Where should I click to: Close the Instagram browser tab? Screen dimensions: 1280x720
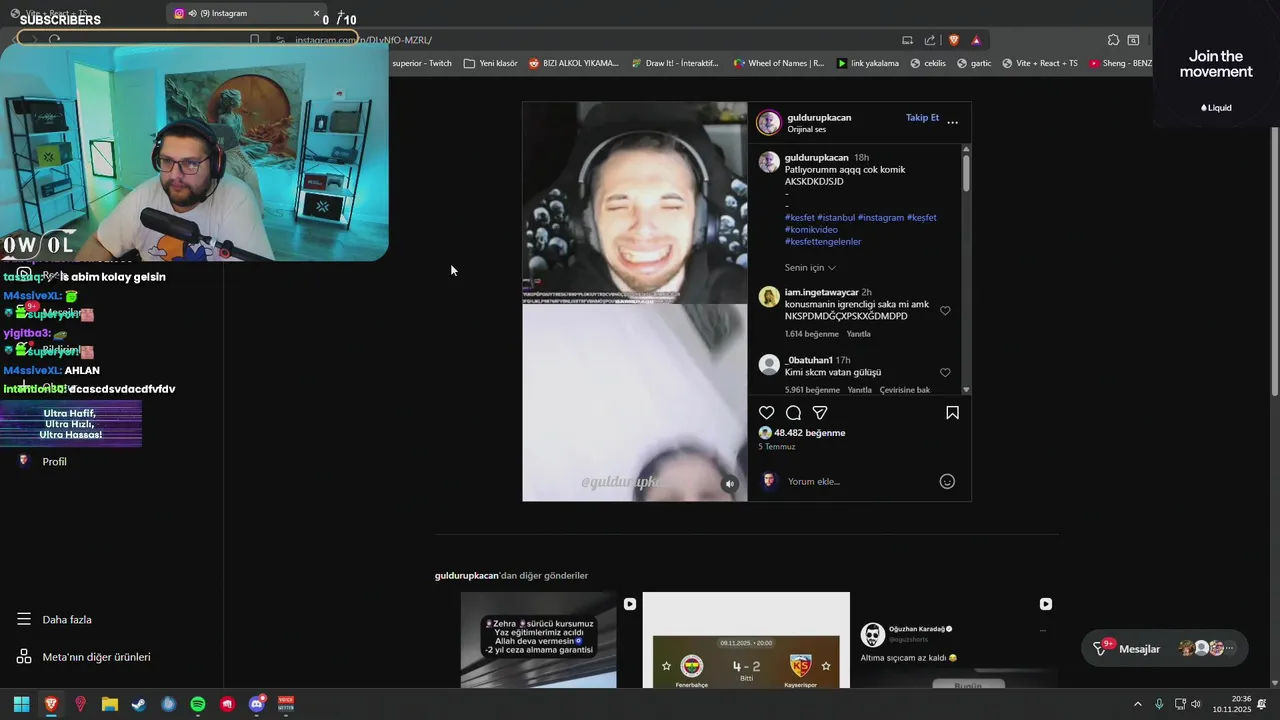(x=316, y=13)
